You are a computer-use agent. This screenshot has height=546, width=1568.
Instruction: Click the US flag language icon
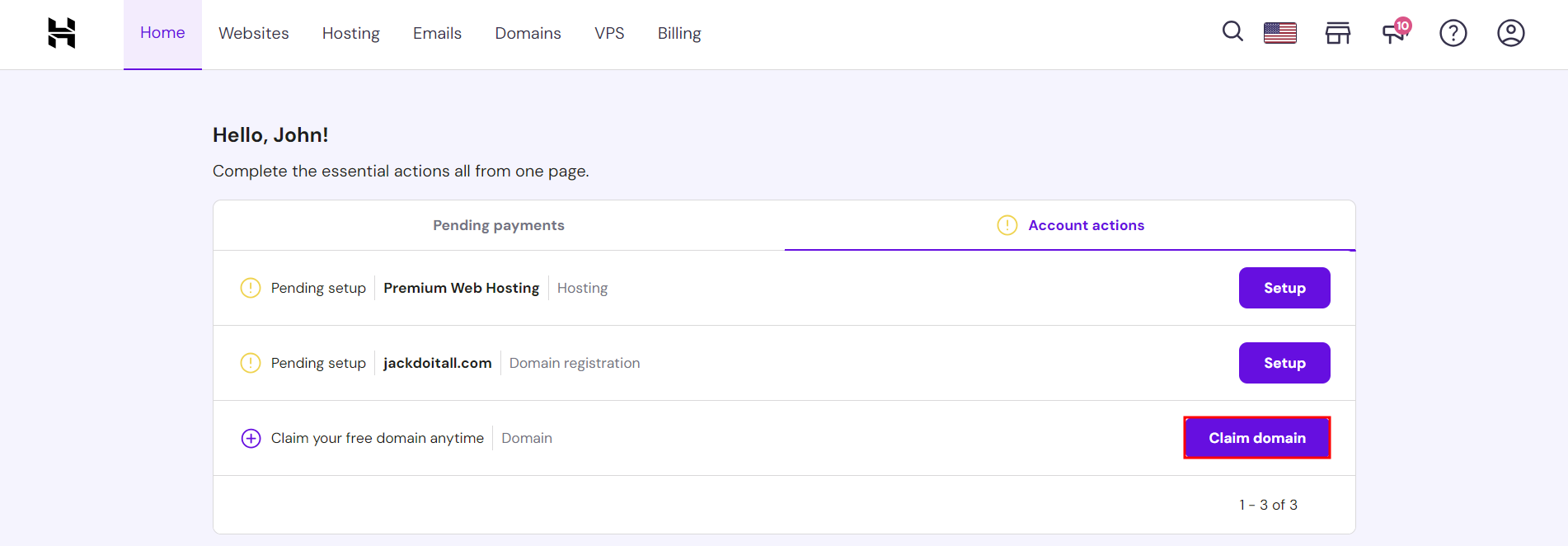pos(1279,33)
